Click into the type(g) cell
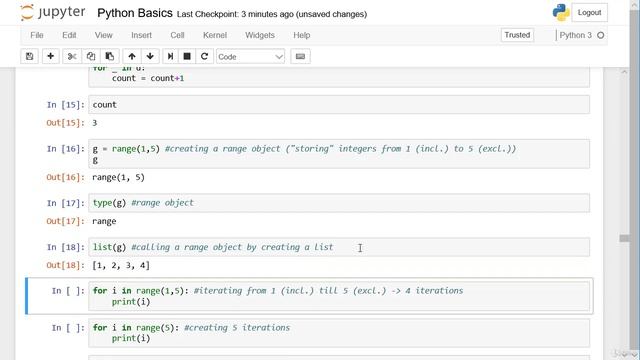 (x=339, y=203)
